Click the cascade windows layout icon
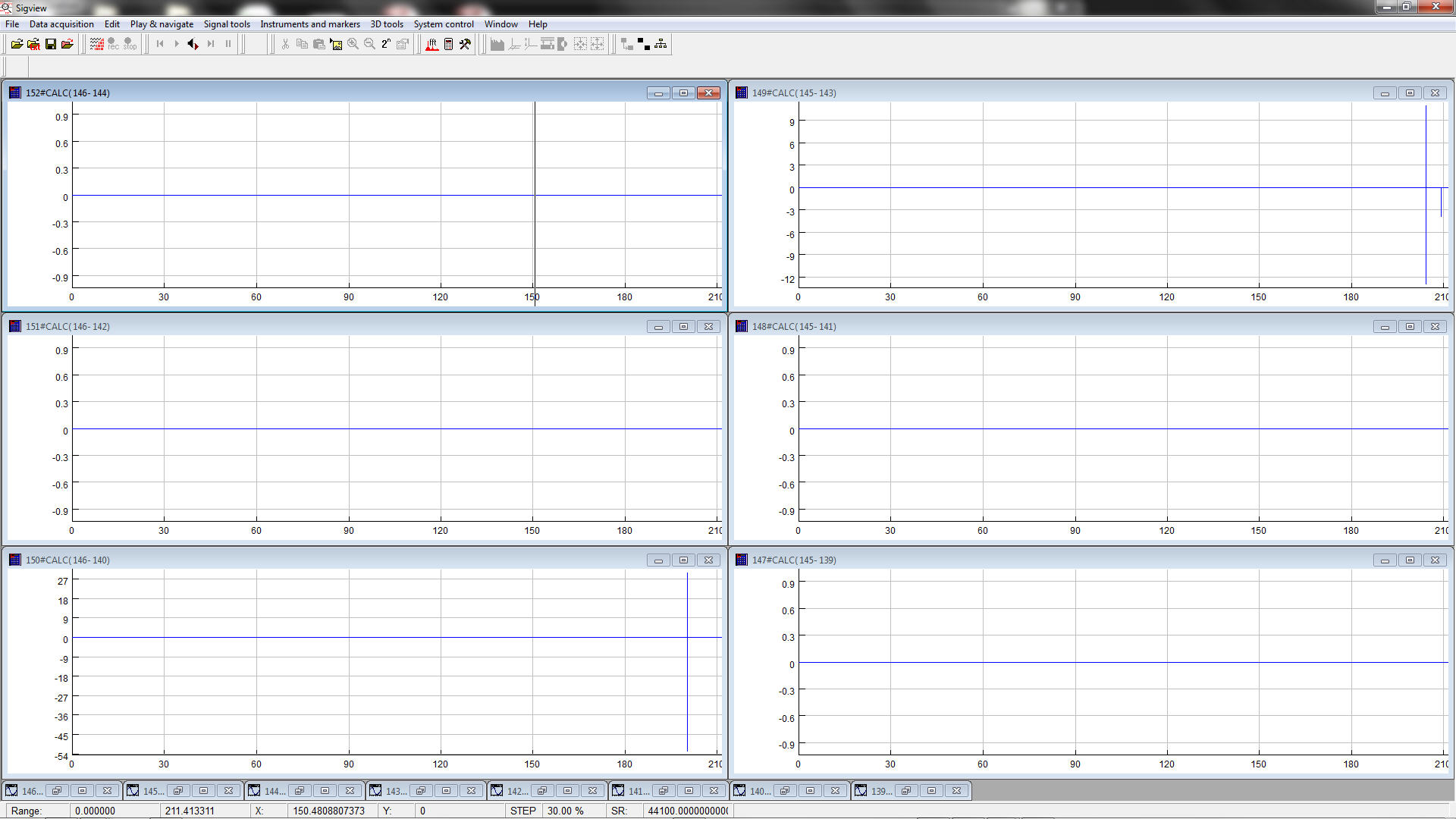Screen dimensions: 1456x819 (627, 44)
